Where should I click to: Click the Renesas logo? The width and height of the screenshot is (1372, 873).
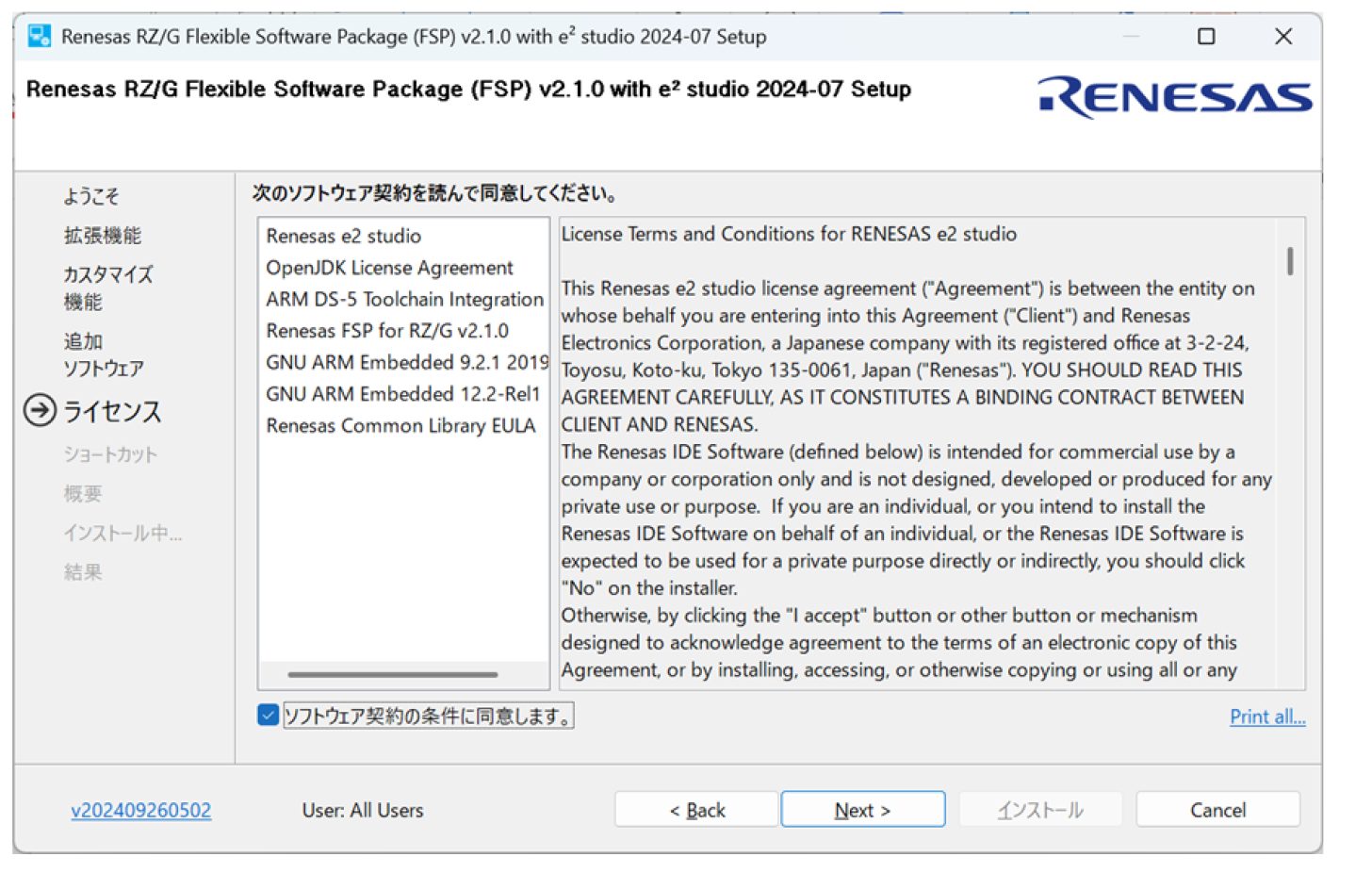tap(1175, 97)
